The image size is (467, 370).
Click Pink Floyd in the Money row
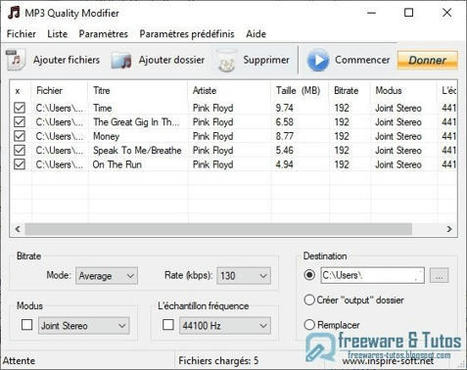pos(213,136)
